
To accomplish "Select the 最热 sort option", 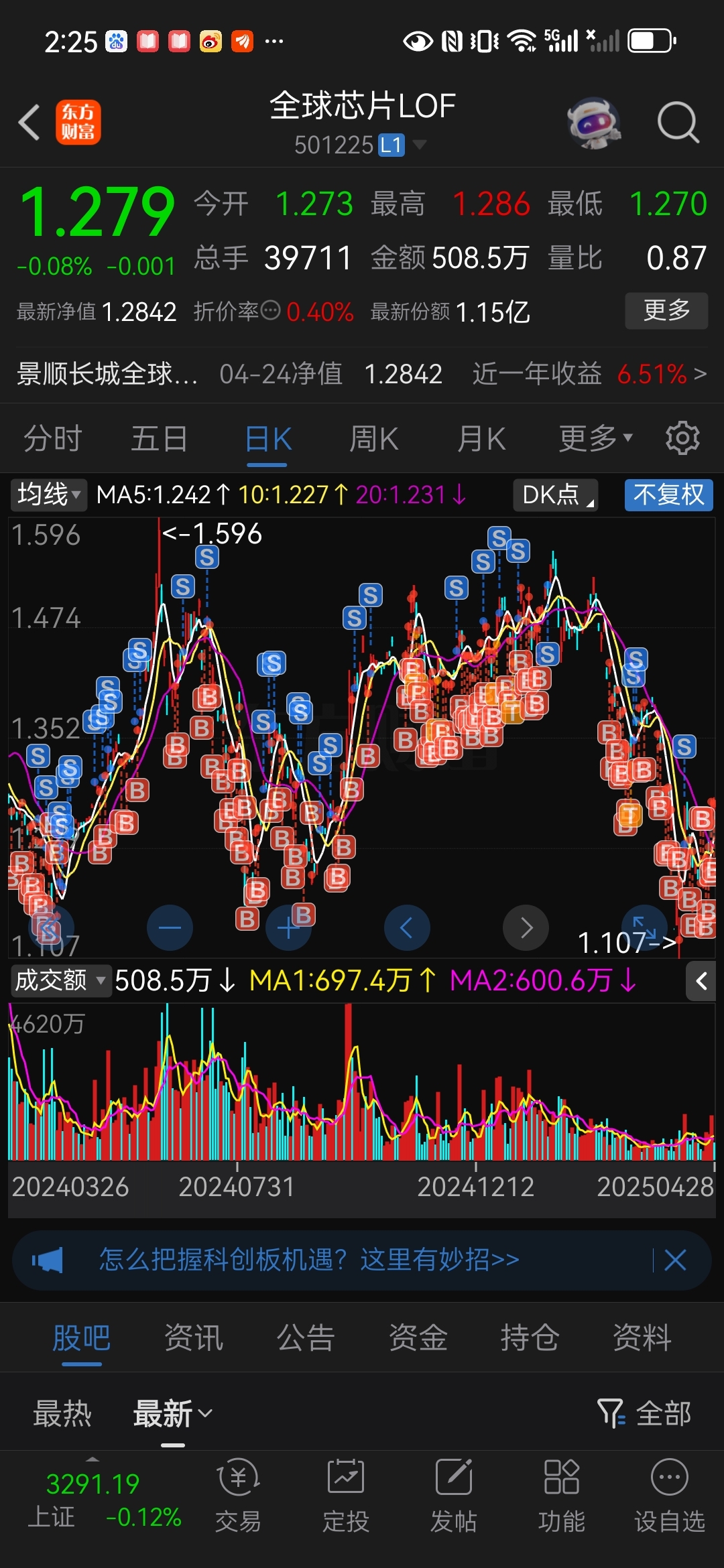I will pyautogui.click(x=62, y=1413).
